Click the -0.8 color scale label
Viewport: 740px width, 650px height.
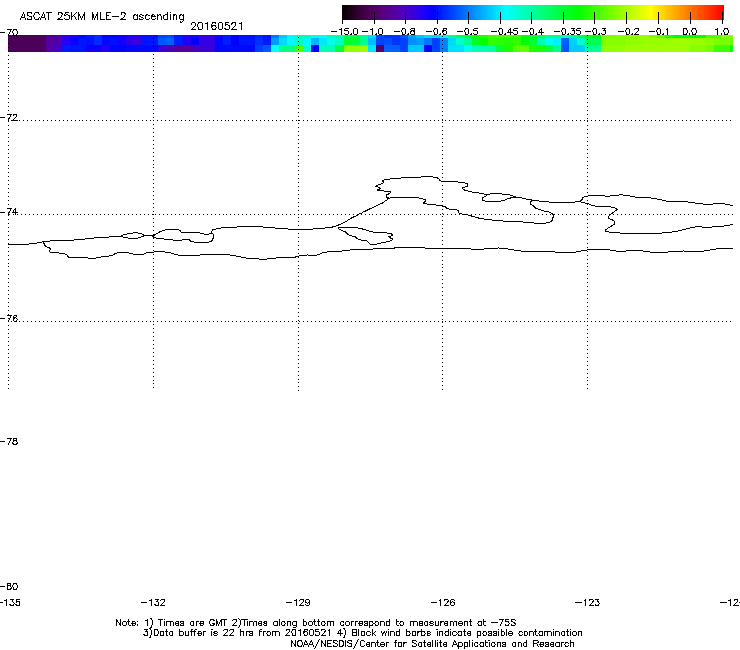pos(404,32)
